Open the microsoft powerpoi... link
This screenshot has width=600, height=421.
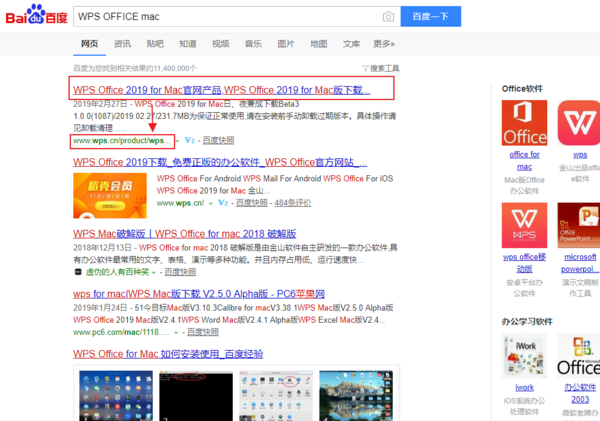[580, 263]
